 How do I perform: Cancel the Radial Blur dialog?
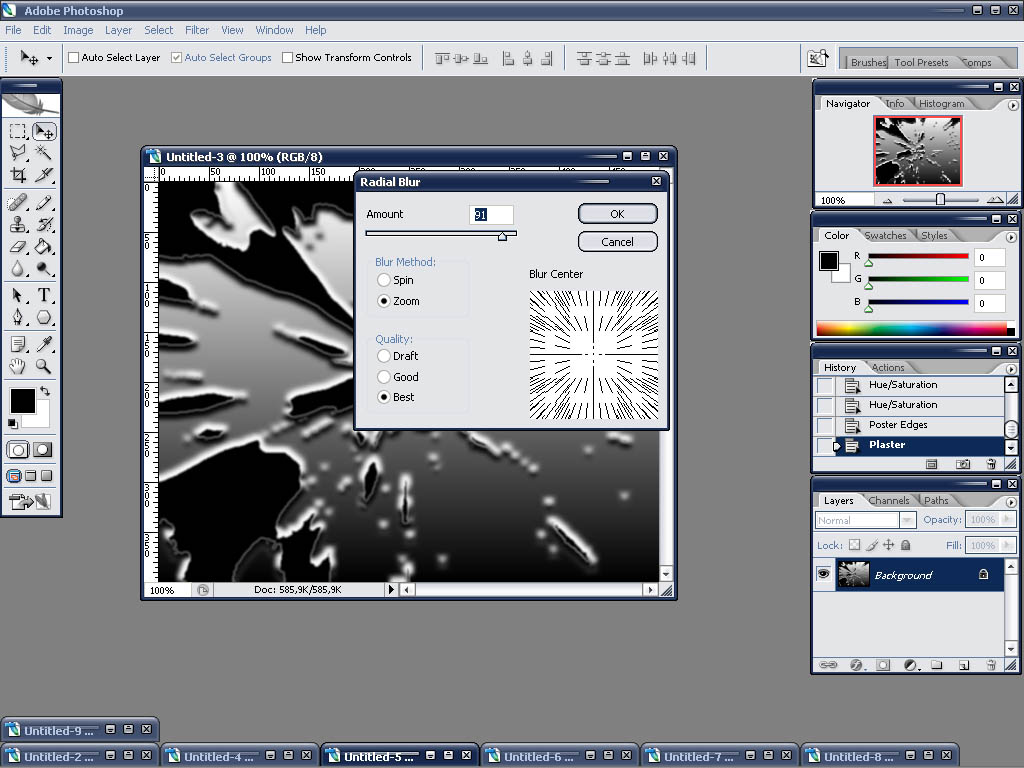point(617,242)
